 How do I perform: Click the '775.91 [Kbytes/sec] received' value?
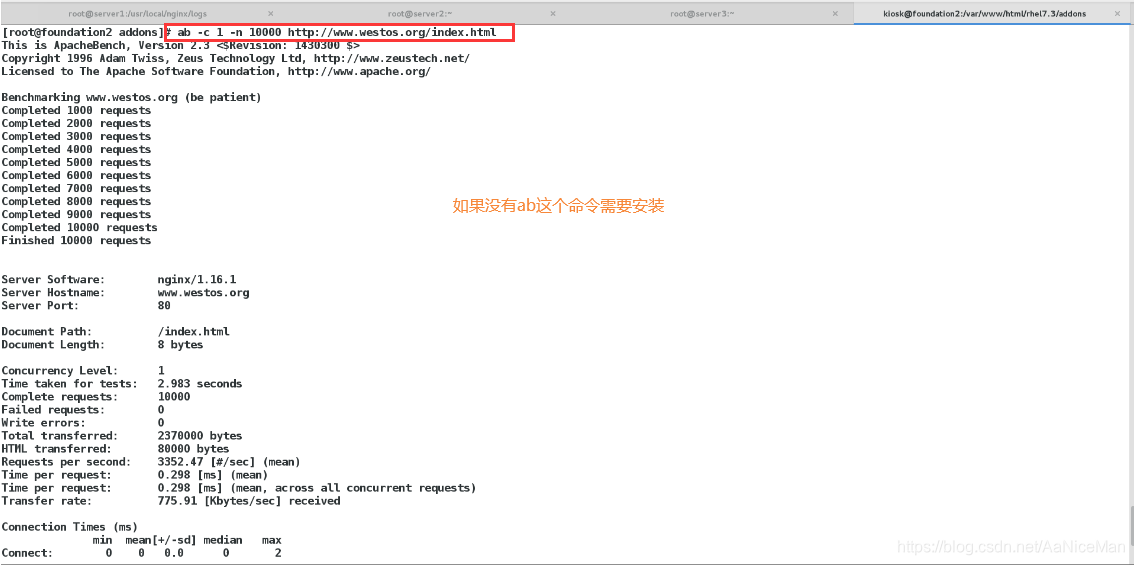tap(249, 501)
